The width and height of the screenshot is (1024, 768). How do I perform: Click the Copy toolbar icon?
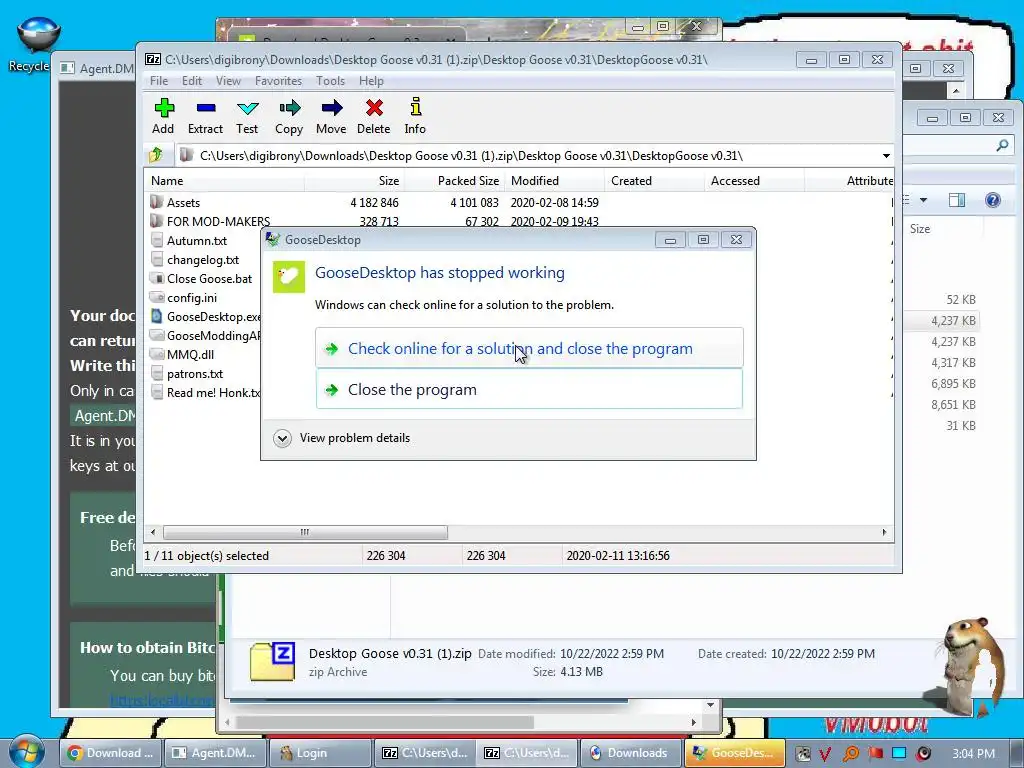click(289, 116)
